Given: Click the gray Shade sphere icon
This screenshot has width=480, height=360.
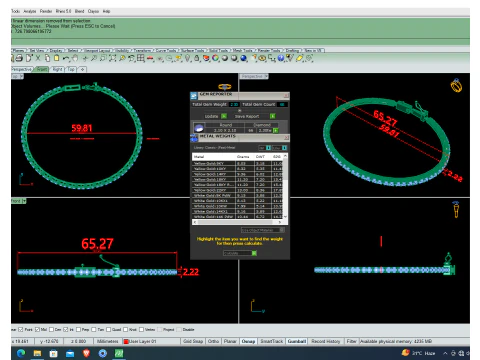Looking at the screenshot, I should pos(225,58).
